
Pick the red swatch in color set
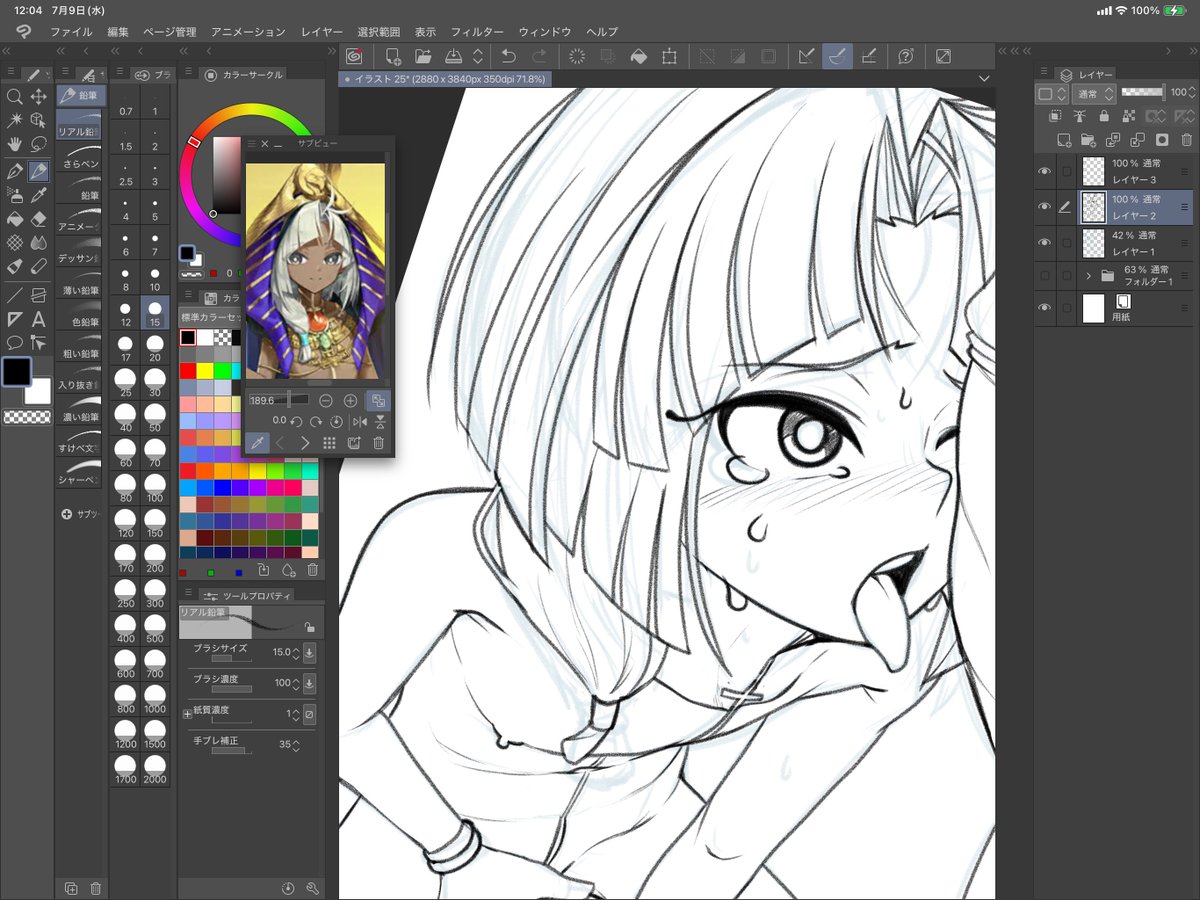click(187, 371)
